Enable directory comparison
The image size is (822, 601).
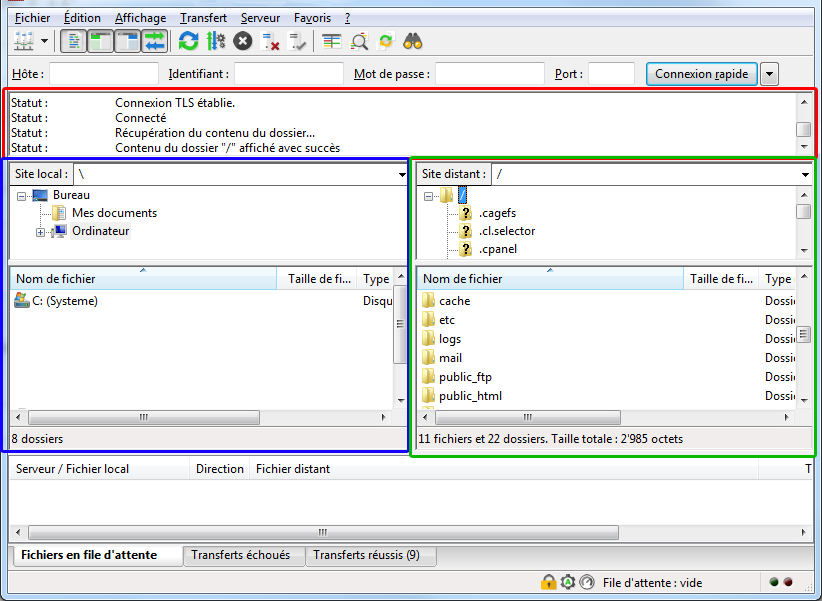pyautogui.click(x=330, y=41)
